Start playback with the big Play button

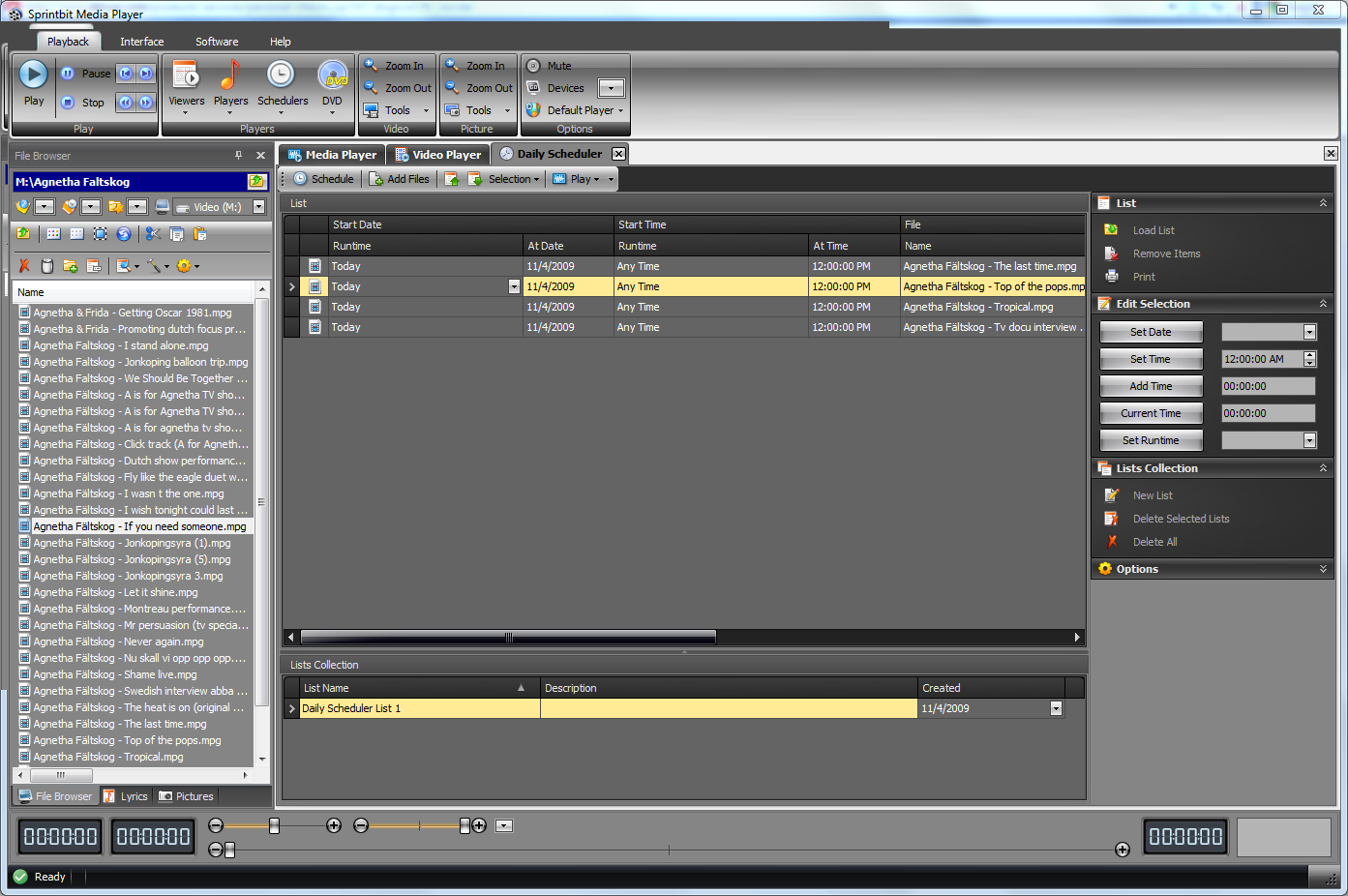[33, 75]
